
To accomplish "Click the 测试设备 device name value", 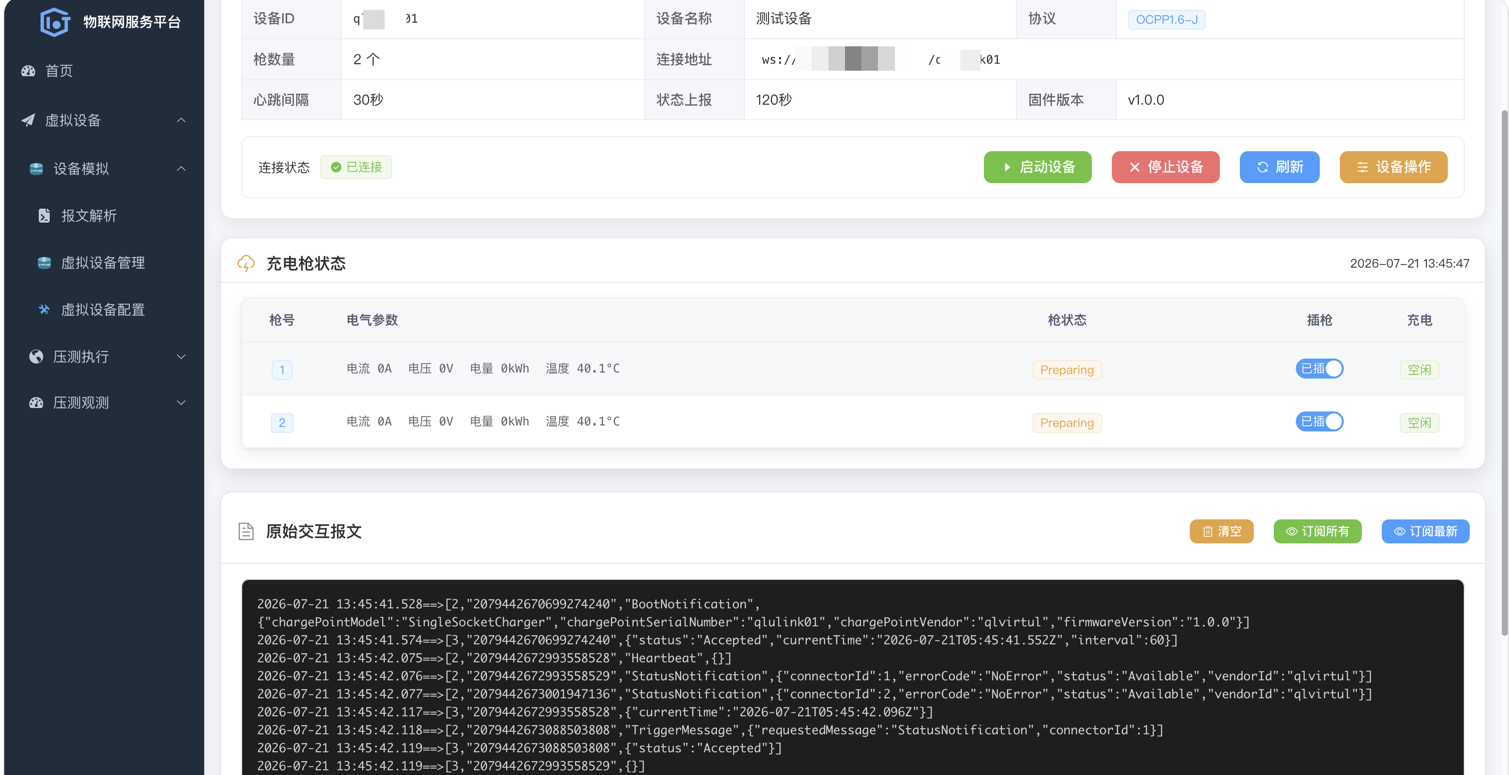I will click(784, 19).
